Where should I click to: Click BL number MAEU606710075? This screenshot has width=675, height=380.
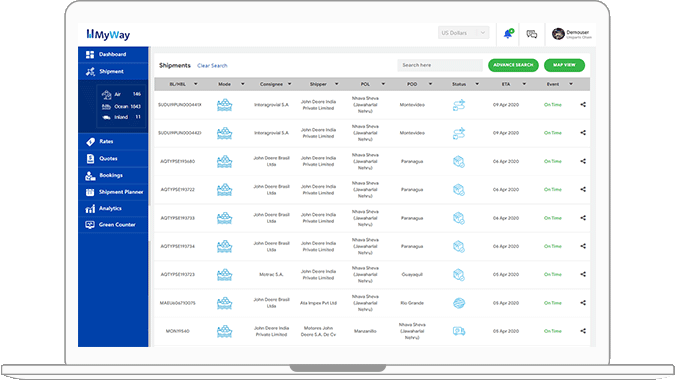click(x=177, y=303)
